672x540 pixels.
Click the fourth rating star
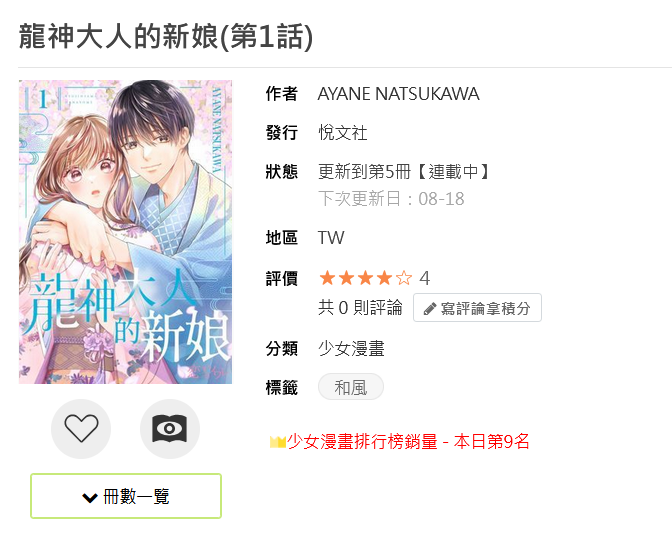point(385,278)
